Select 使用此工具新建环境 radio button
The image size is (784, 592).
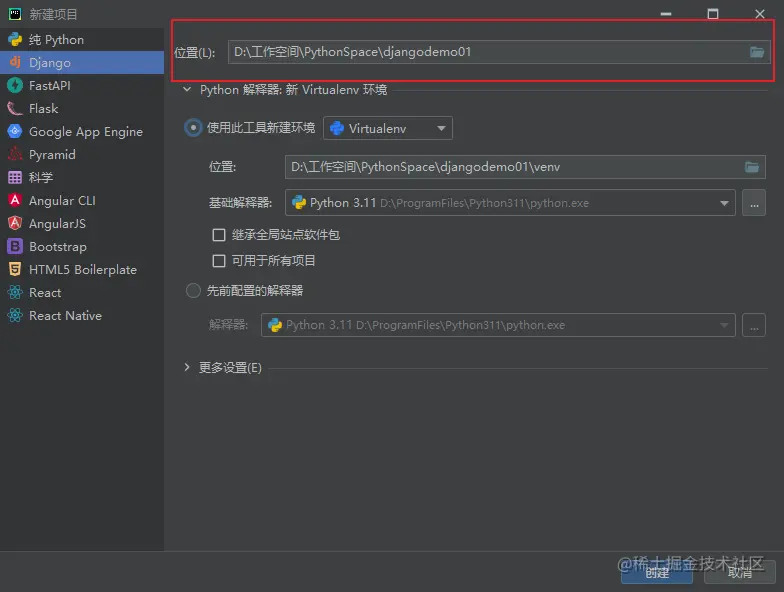(x=193, y=128)
